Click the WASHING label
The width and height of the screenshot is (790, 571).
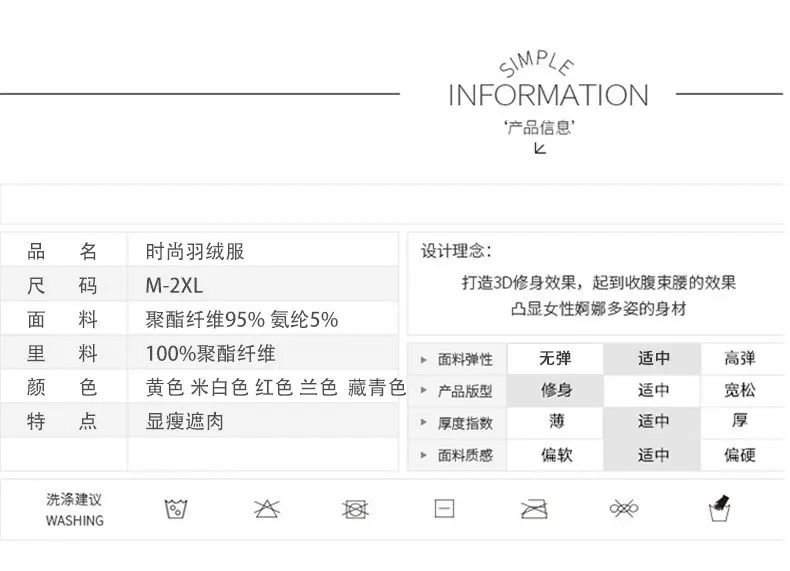click(x=75, y=521)
